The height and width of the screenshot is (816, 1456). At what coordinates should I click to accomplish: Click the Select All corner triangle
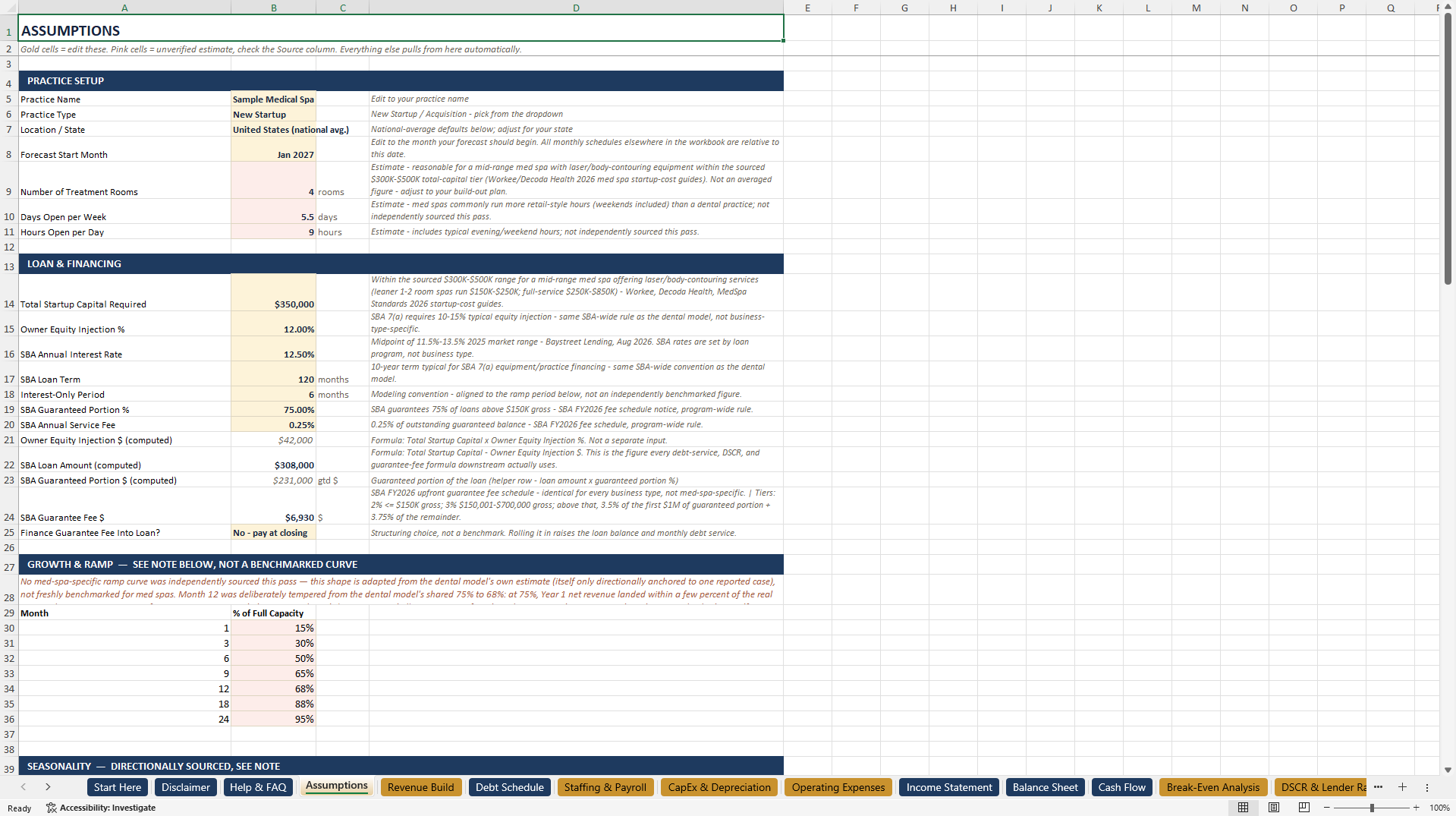click(x=9, y=8)
